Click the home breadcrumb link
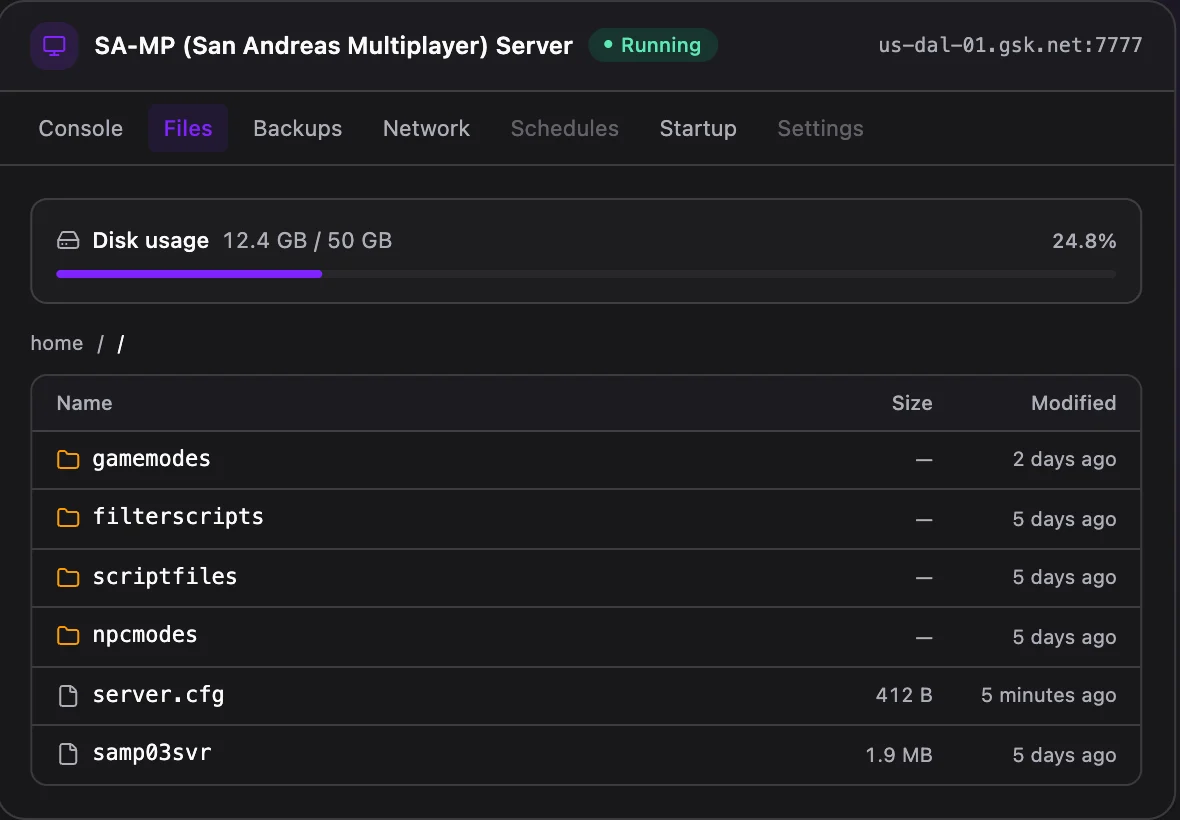 coord(56,343)
